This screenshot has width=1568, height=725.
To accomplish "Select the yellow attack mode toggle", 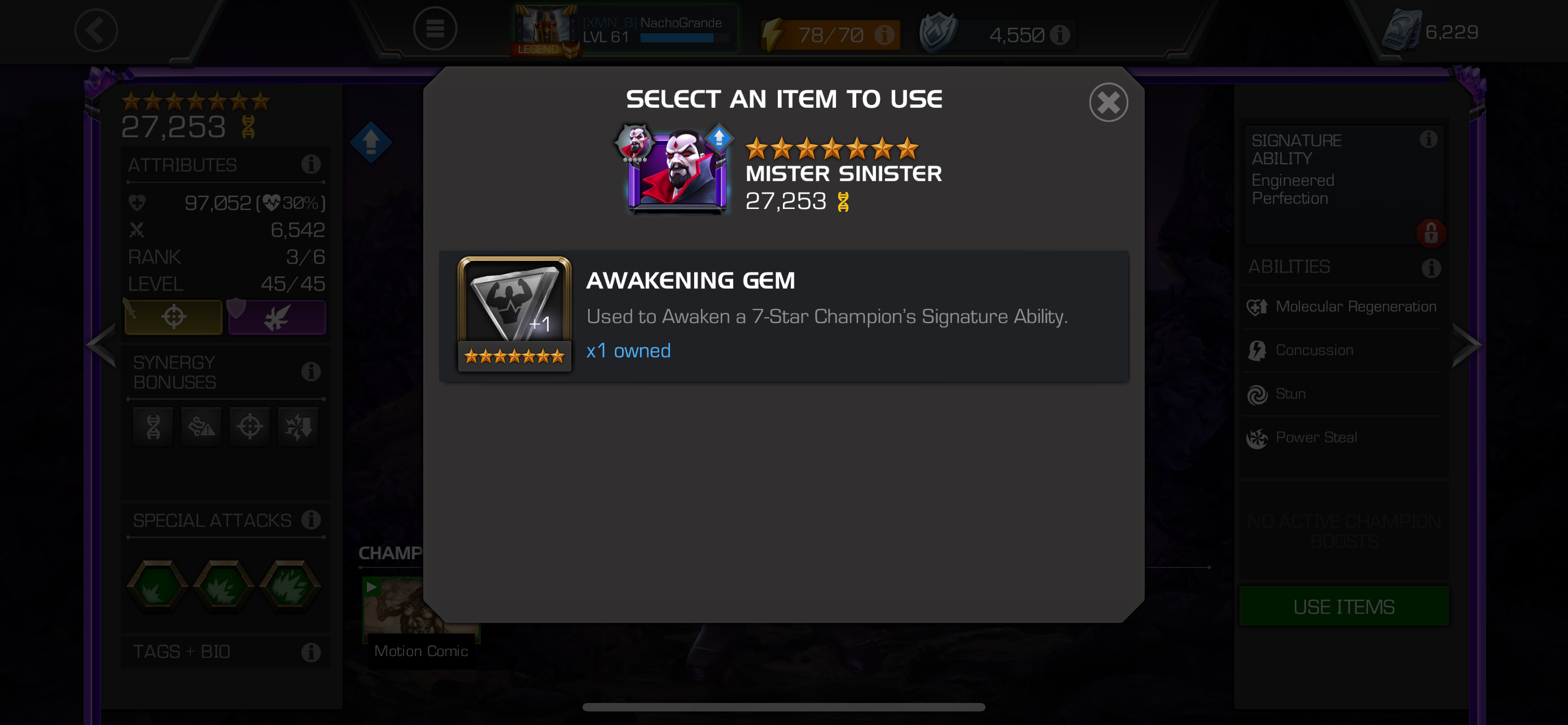I will pos(173,317).
